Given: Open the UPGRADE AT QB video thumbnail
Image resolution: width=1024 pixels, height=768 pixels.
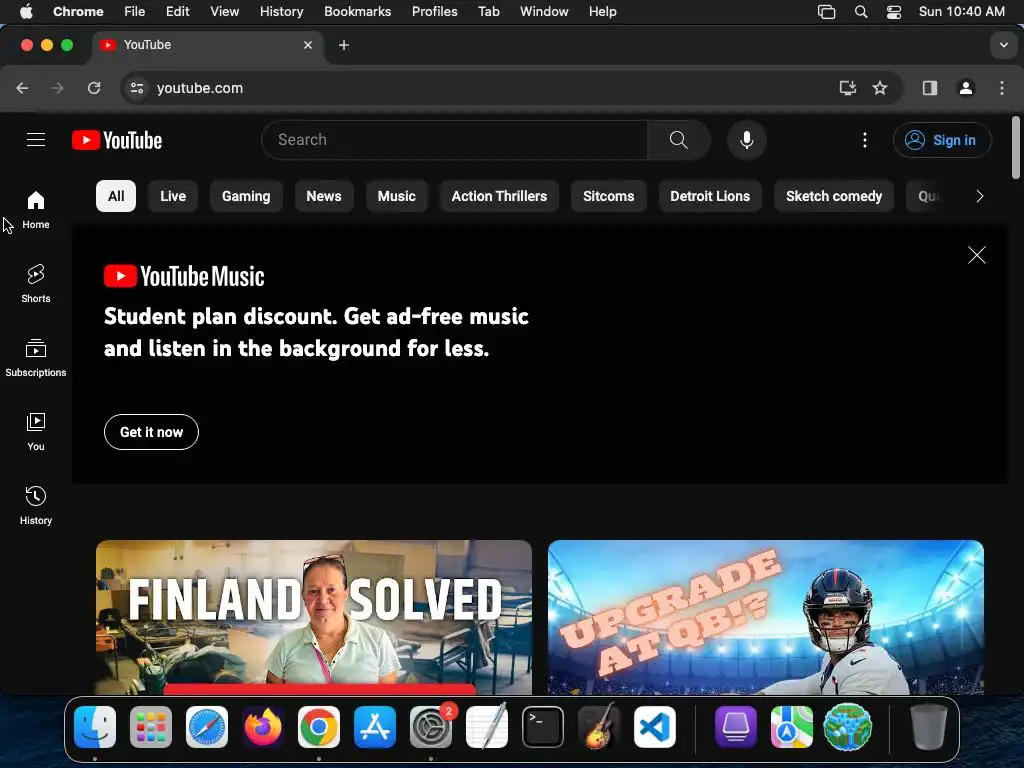Looking at the screenshot, I should coord(765,617).
